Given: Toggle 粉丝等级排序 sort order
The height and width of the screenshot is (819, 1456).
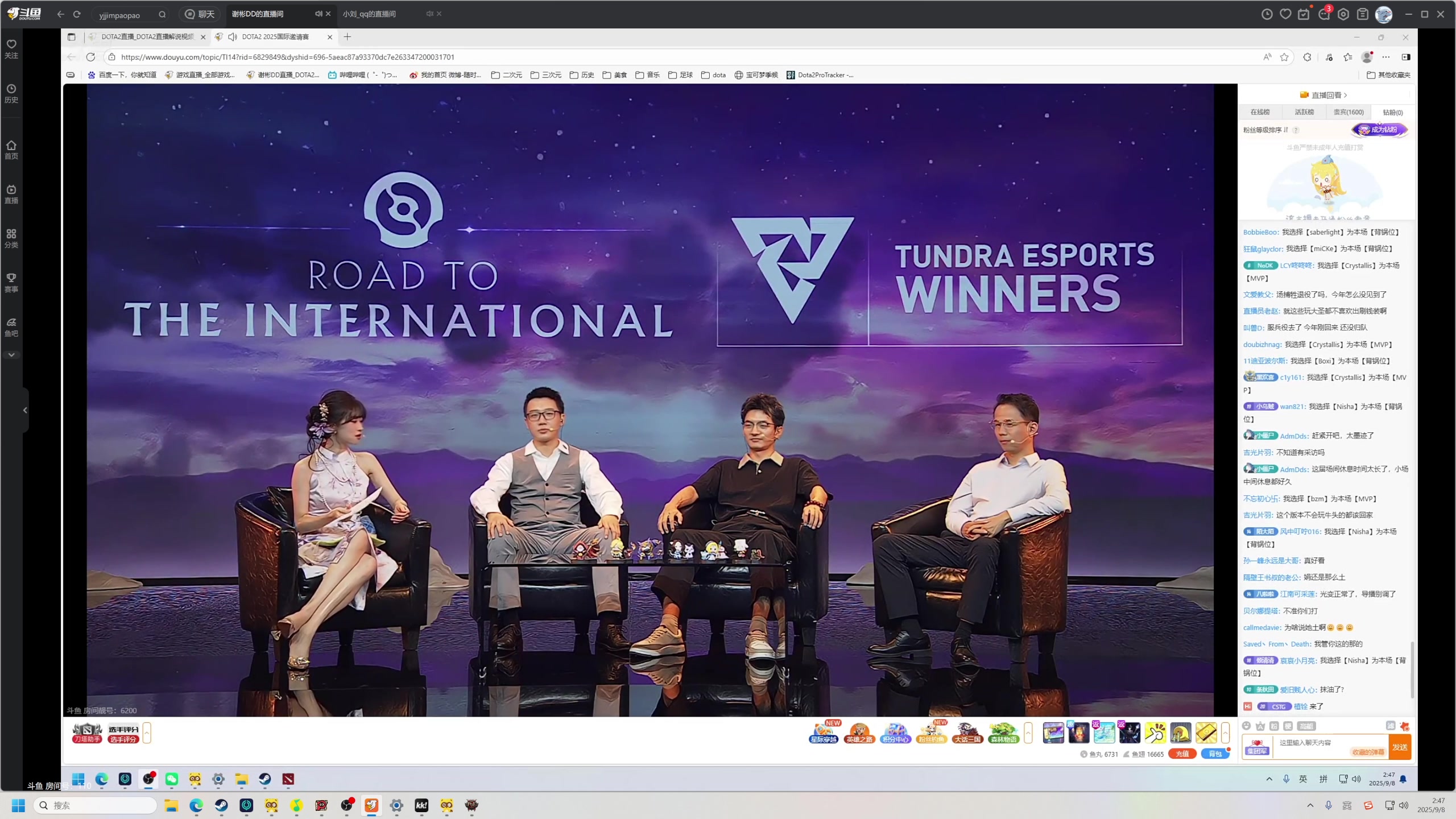Looking at the screenshot, I should click(x=1266, y=130).
